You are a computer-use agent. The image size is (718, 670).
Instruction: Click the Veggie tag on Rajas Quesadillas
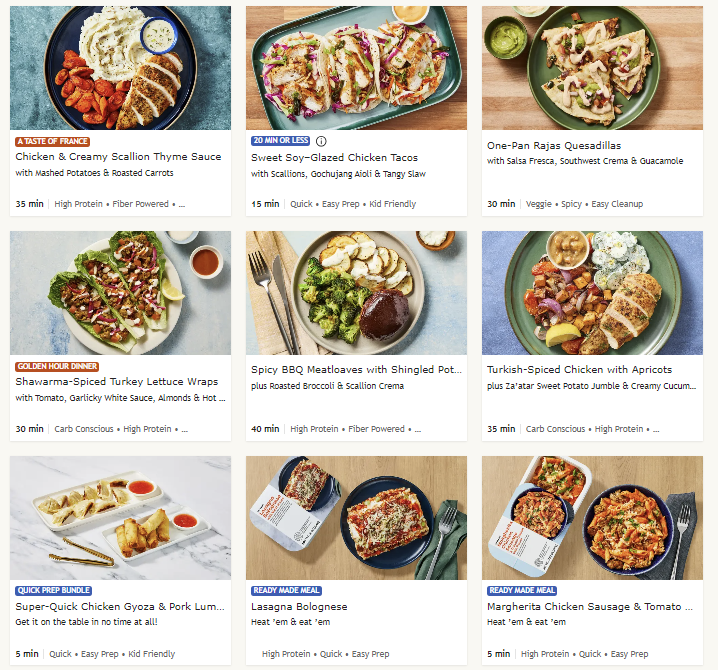(x=537, y=204)
